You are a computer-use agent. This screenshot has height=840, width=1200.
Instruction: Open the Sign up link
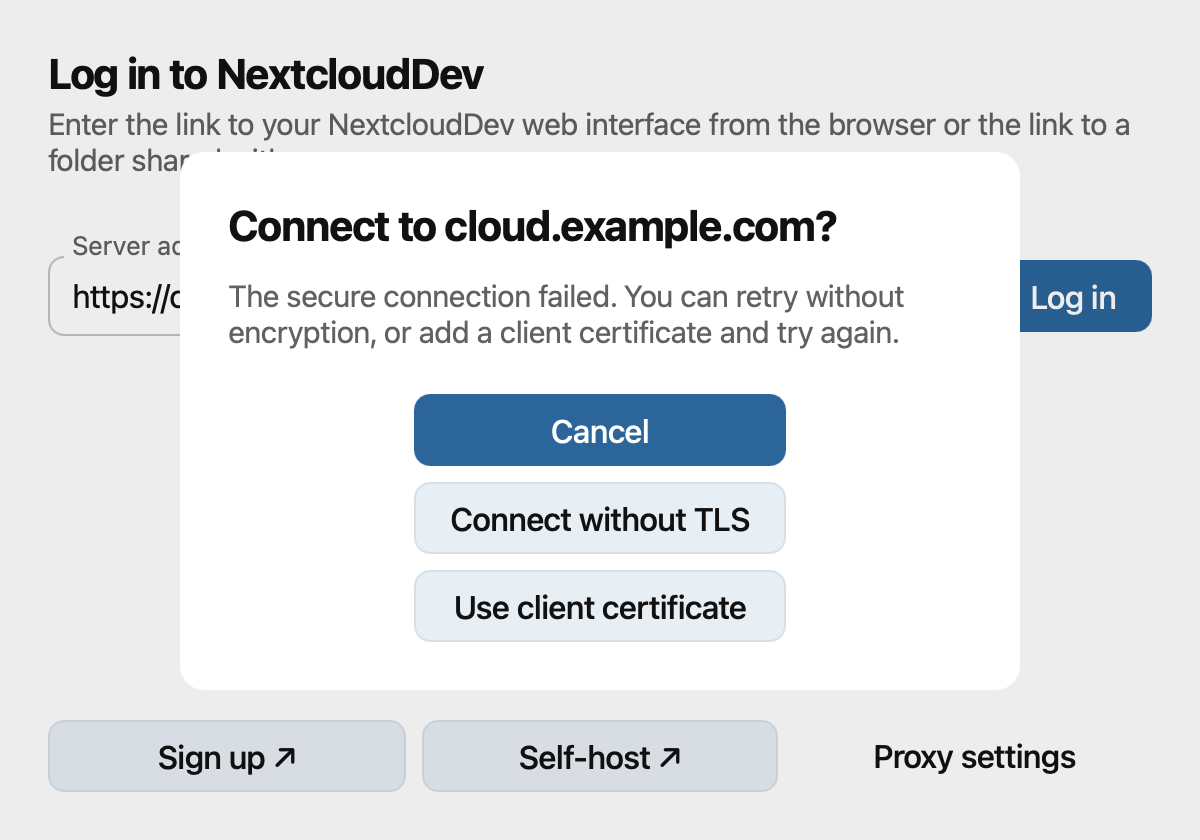(227, 757)
